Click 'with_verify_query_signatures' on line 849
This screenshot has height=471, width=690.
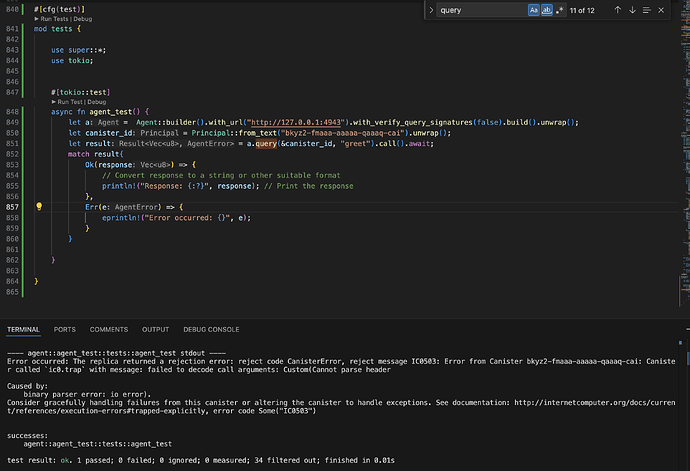[x=413, y=122]
